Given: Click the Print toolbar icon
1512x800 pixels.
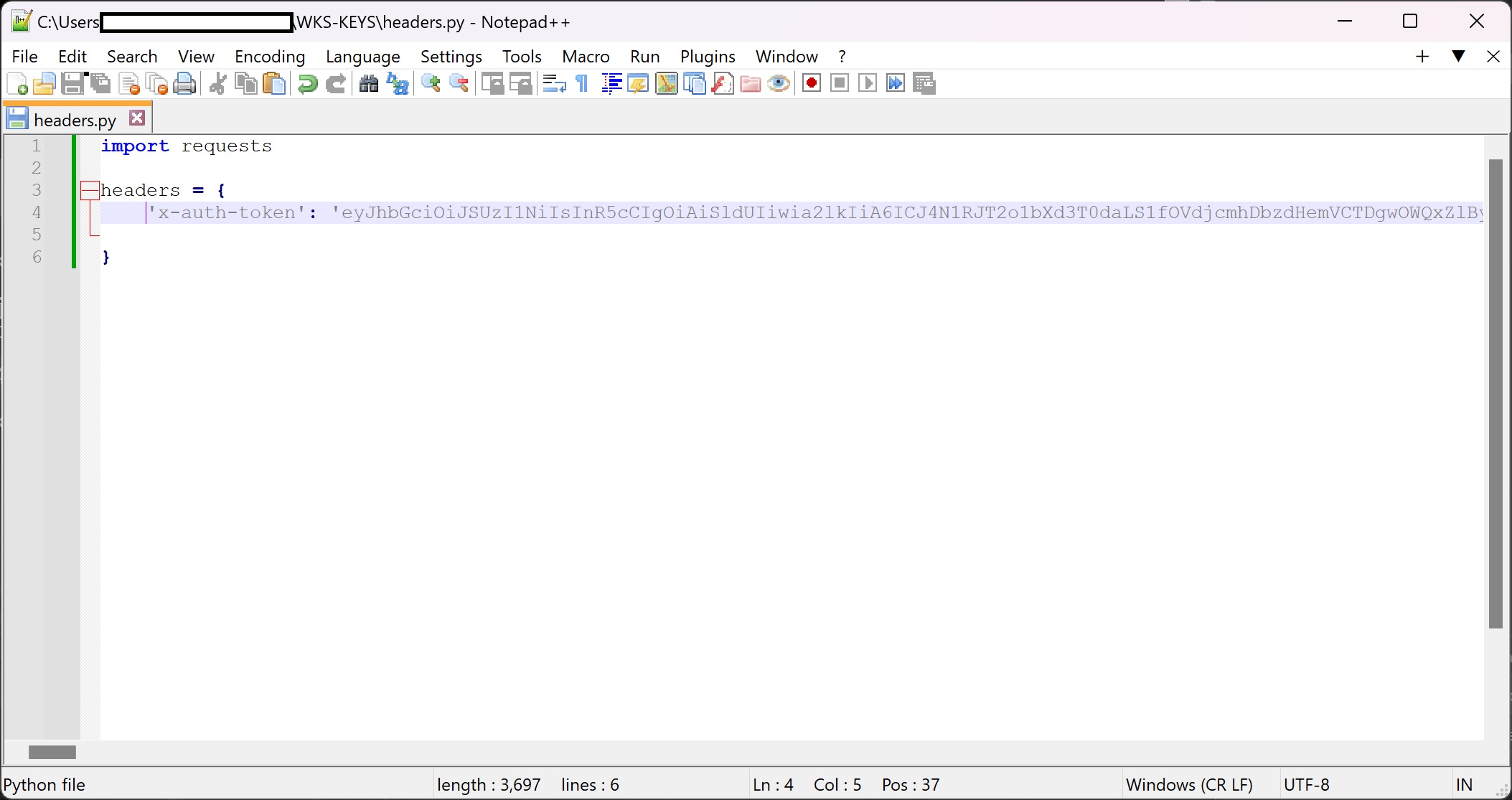Looking at the screenshot, I should click(184, 84).
